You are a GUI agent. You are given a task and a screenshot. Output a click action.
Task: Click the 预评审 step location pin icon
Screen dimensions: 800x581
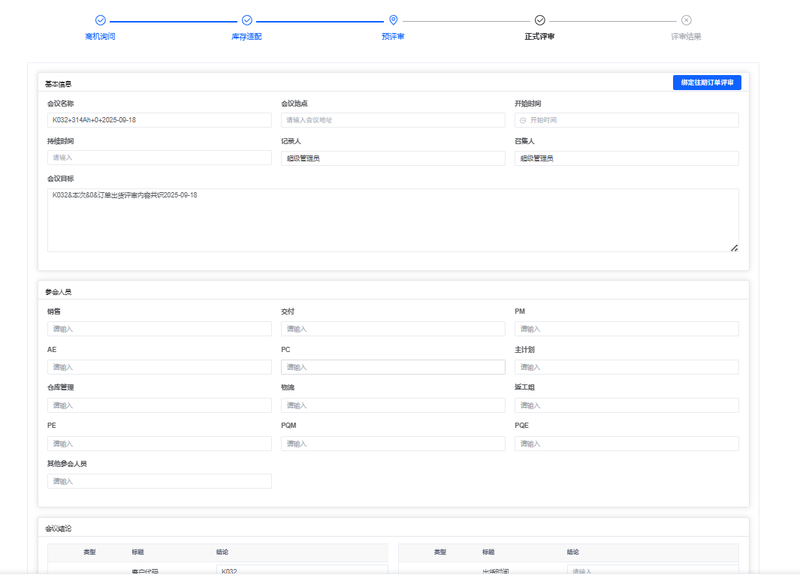[x=393, y=20]
